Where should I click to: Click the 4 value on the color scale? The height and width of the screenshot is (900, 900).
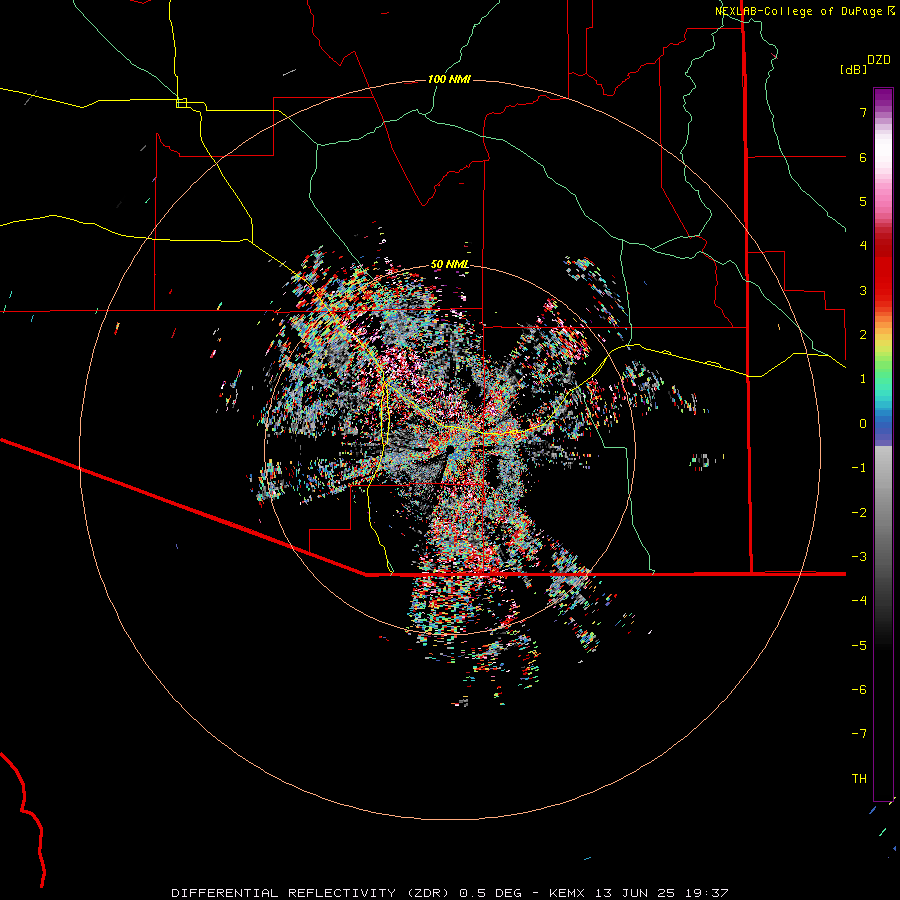[863, 246]
